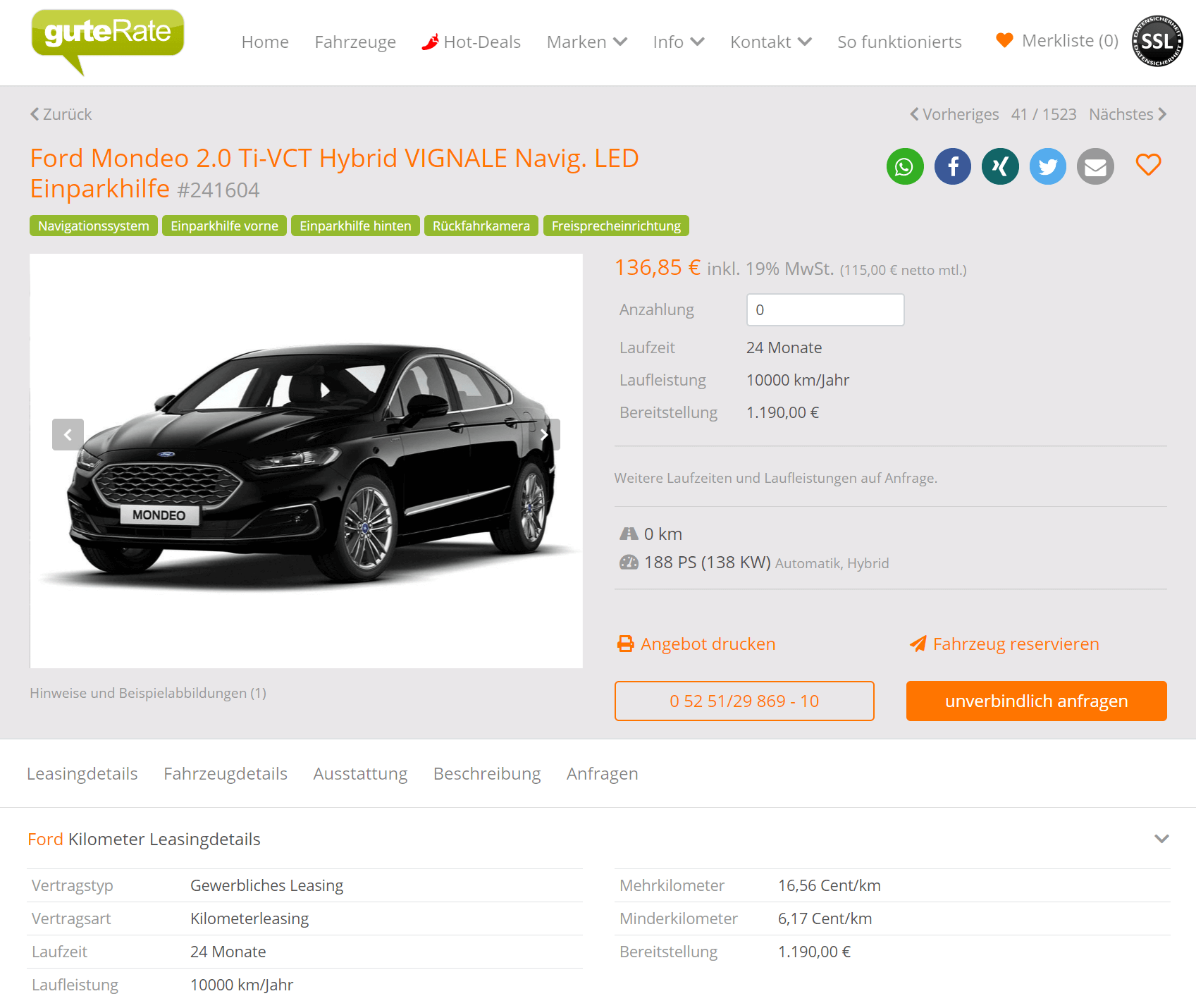Show previous car image arrow
This screenshot has width=1196, height=1008.
point(68,434)
